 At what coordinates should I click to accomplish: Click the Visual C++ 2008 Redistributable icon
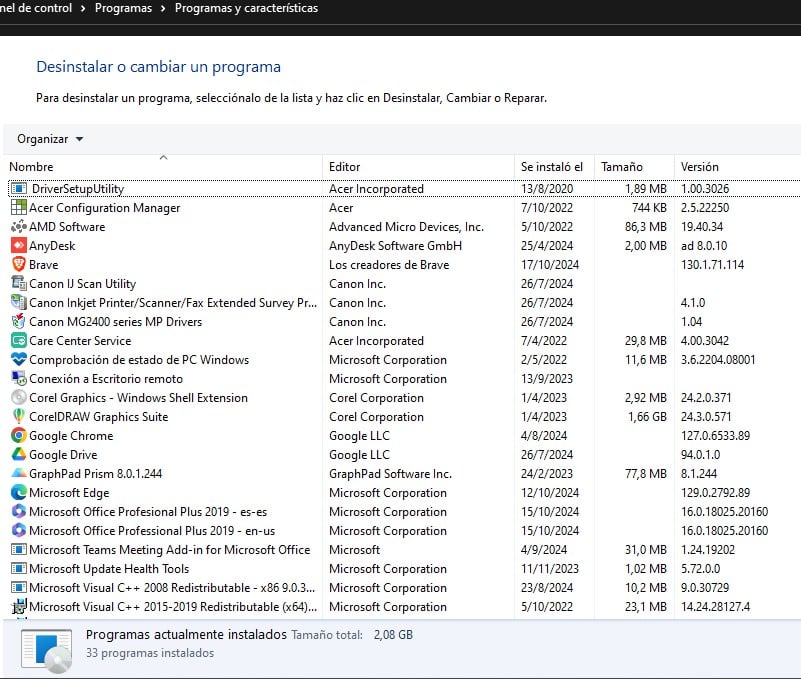19,587
